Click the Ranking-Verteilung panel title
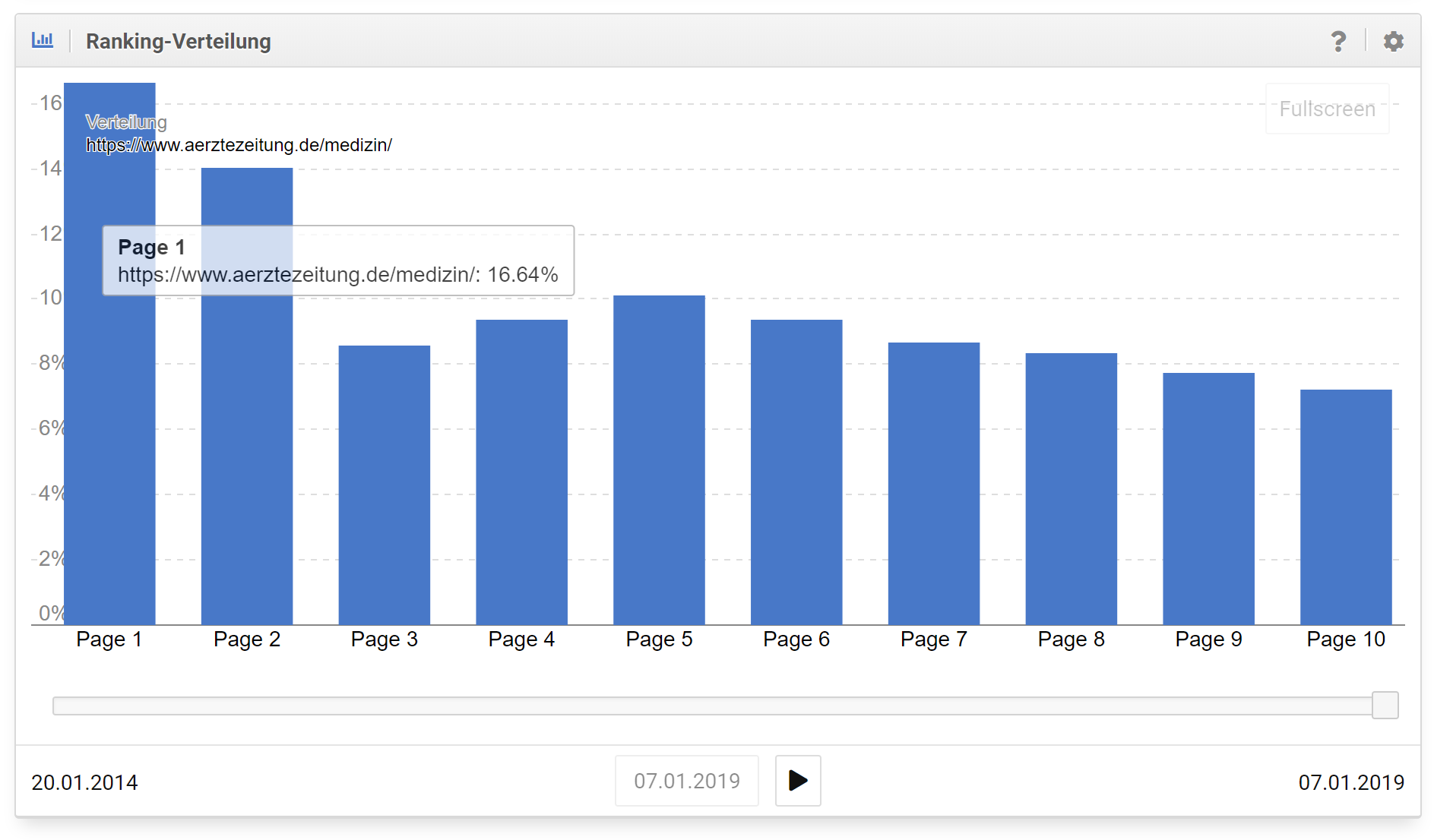This screenshot has height=840, width=1434. (179, 41)
